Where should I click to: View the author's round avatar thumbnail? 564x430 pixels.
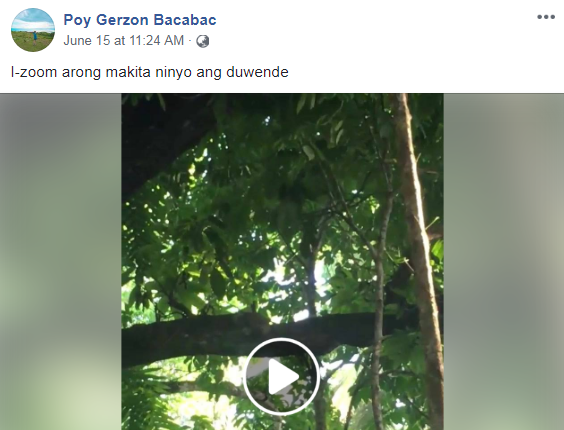[x=33, y=30]
